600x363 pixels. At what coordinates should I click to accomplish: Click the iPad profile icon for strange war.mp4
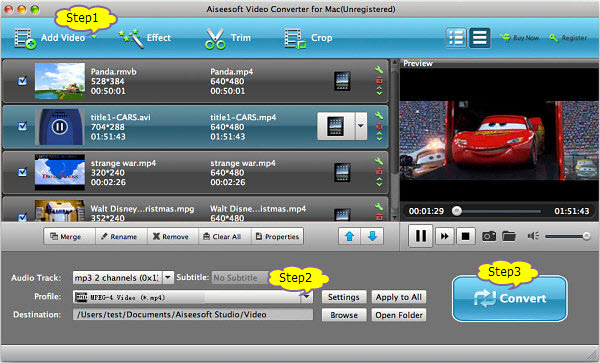[x=342, y=173]
